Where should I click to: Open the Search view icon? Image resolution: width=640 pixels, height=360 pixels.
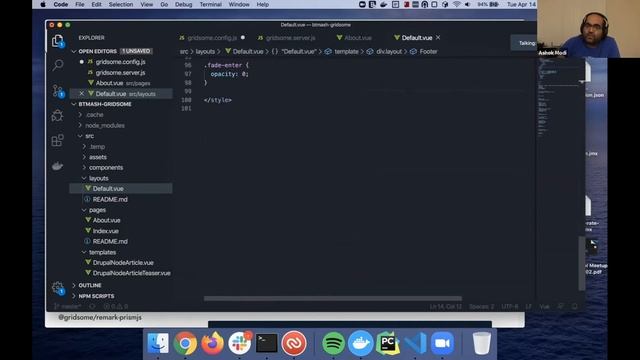point(58,65)
